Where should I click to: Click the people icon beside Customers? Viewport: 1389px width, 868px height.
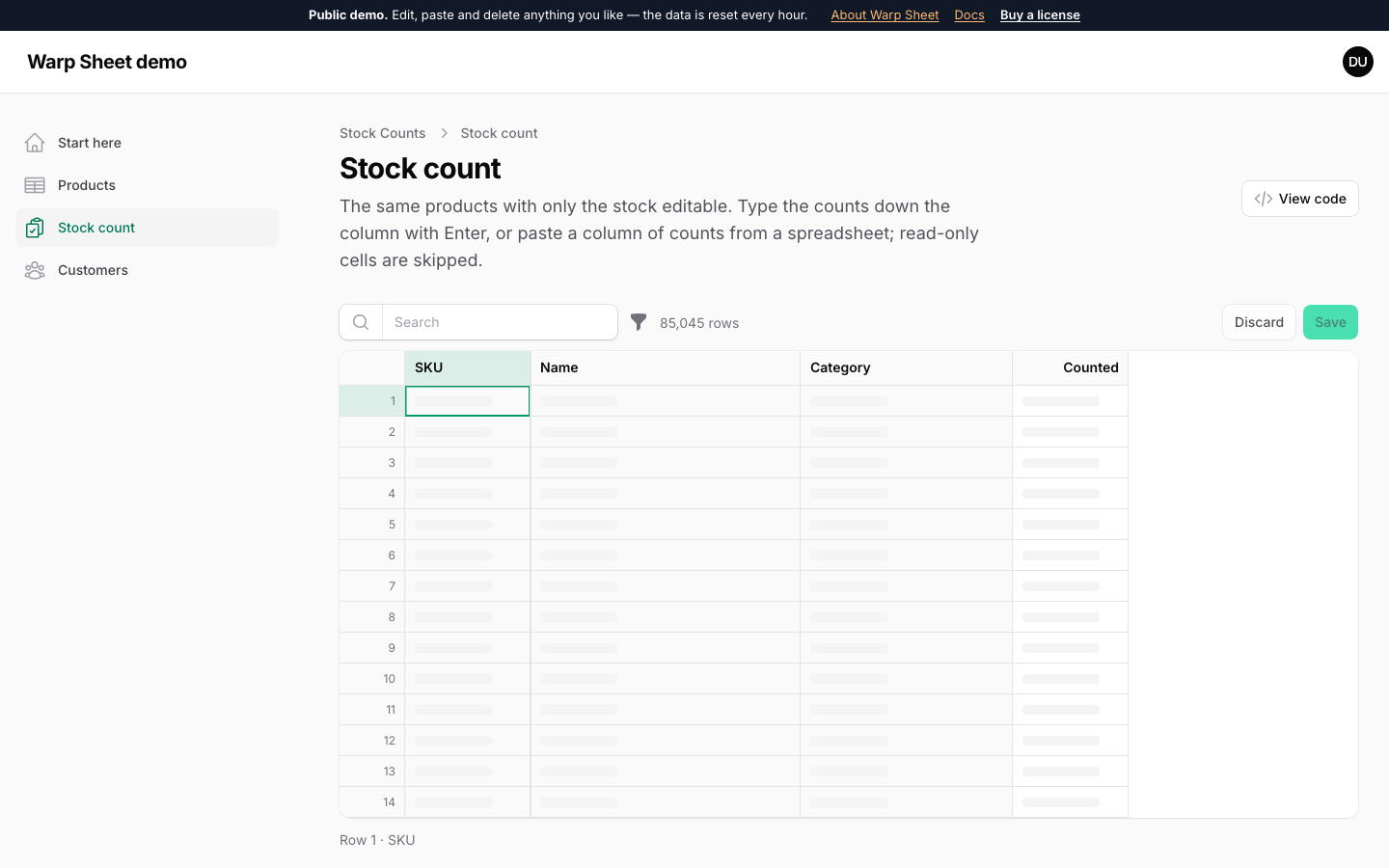click(35, 270)
